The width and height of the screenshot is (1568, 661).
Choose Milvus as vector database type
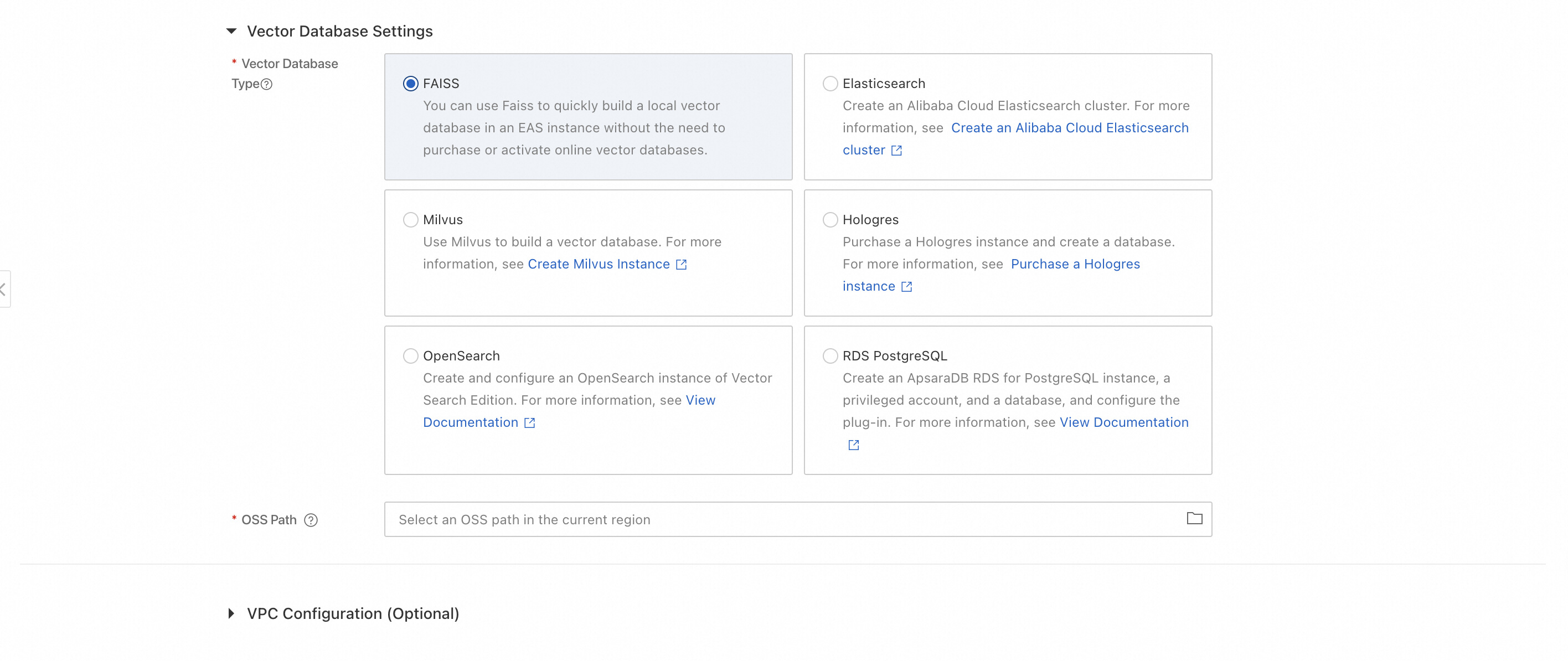coord(411,220)
